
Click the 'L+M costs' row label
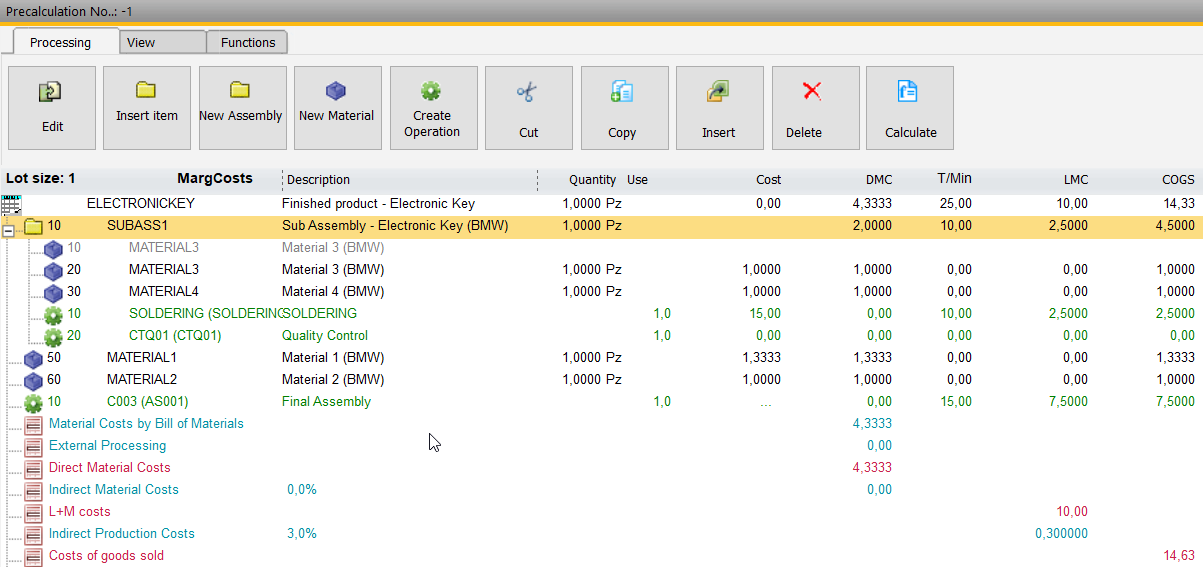80,512
